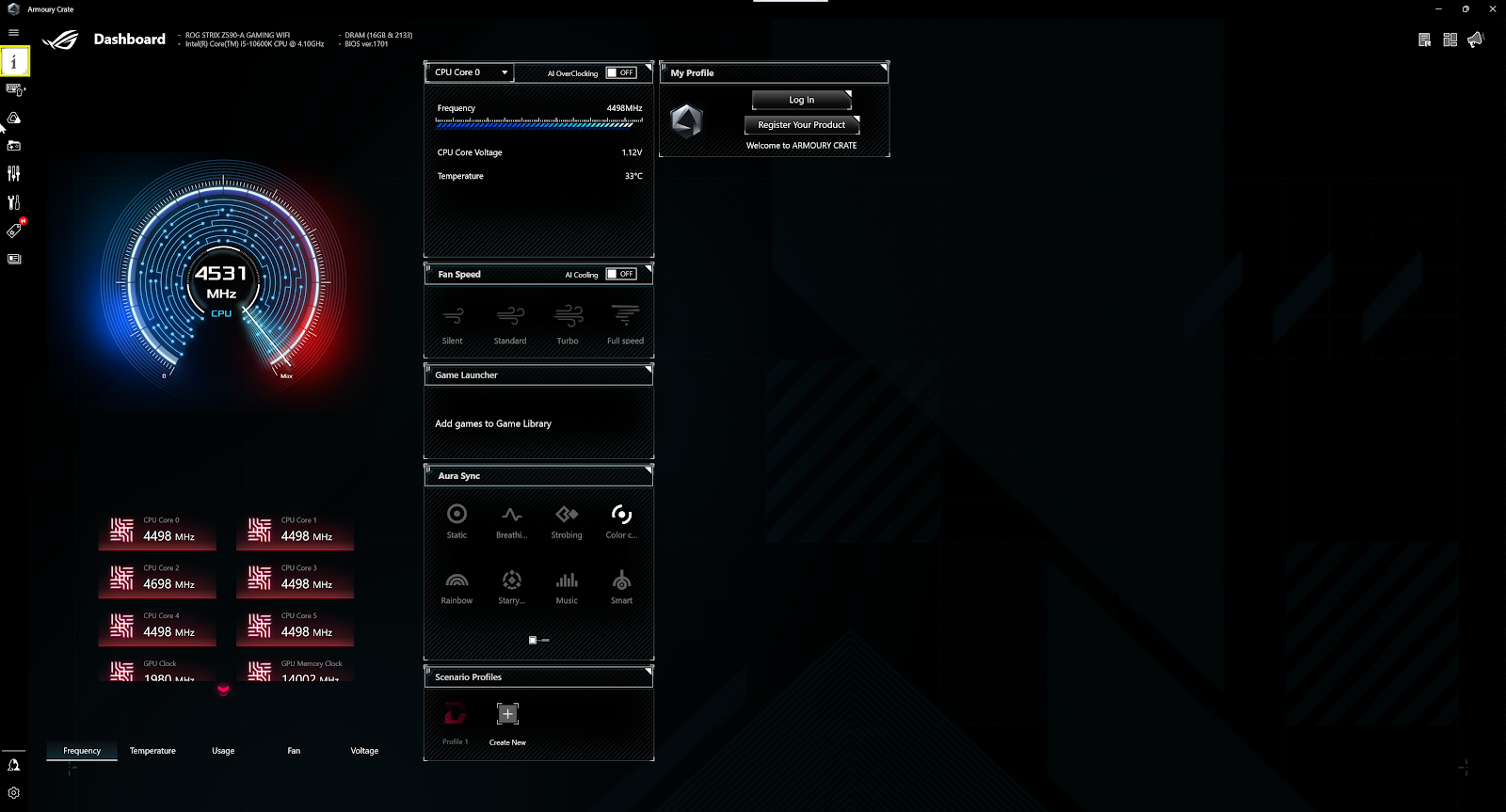Open the hamburger menu in the sidebar
The height and width of the screenshot is (812, 1506).
(x=13, y=32)
